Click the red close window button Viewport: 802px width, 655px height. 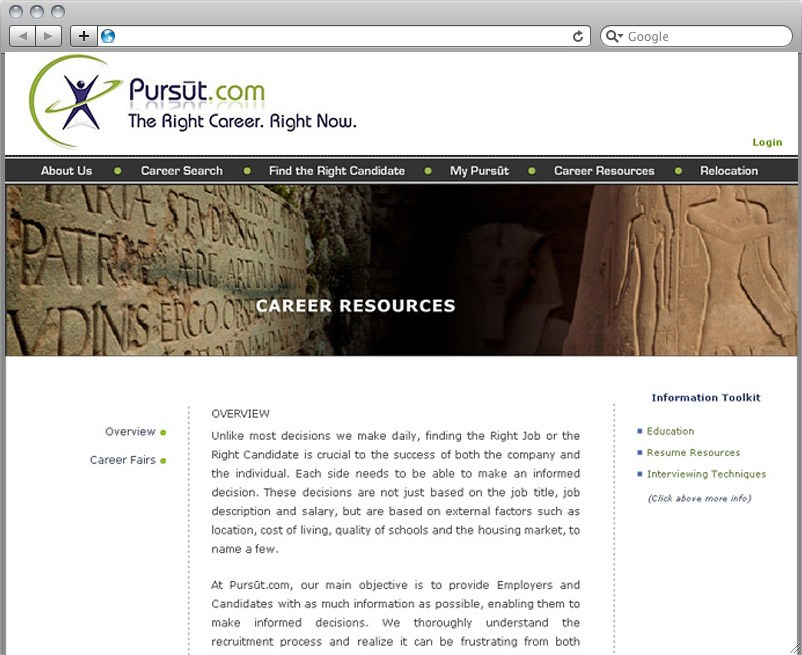coord(16,12)
